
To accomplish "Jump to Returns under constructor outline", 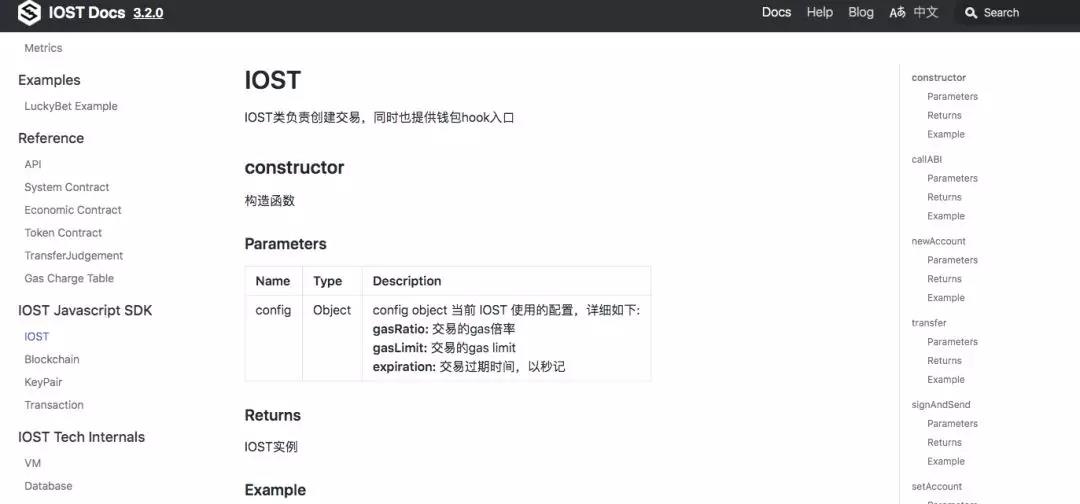I will point(944,116).
